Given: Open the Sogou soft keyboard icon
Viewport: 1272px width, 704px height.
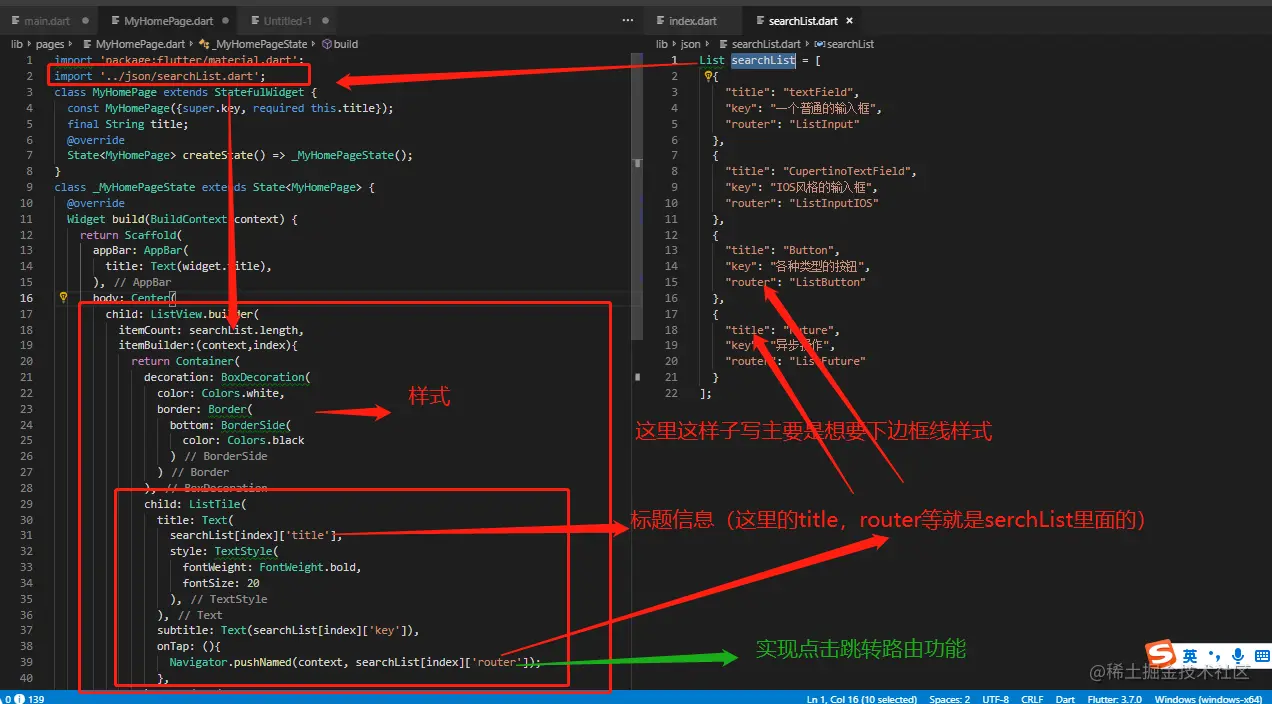Looking at the screenshot, I should coord(1261,655).
